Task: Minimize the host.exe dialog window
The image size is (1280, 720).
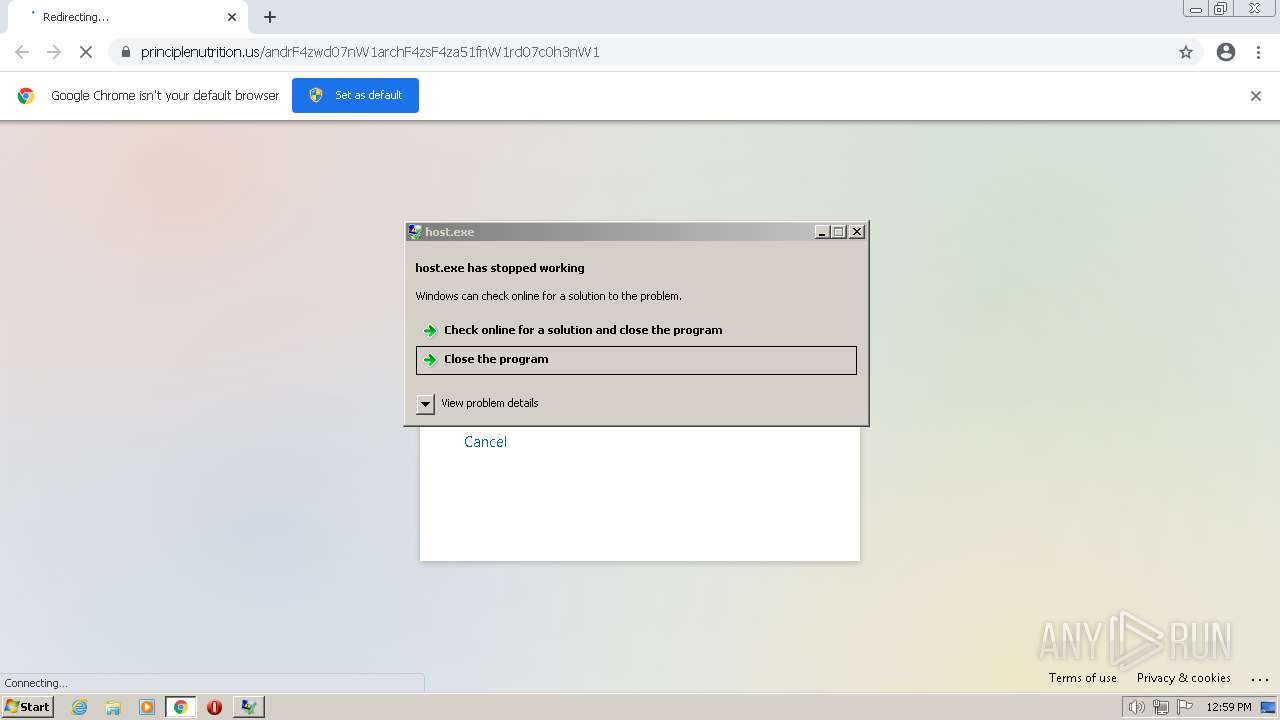Action: click(x=822, y=232)
